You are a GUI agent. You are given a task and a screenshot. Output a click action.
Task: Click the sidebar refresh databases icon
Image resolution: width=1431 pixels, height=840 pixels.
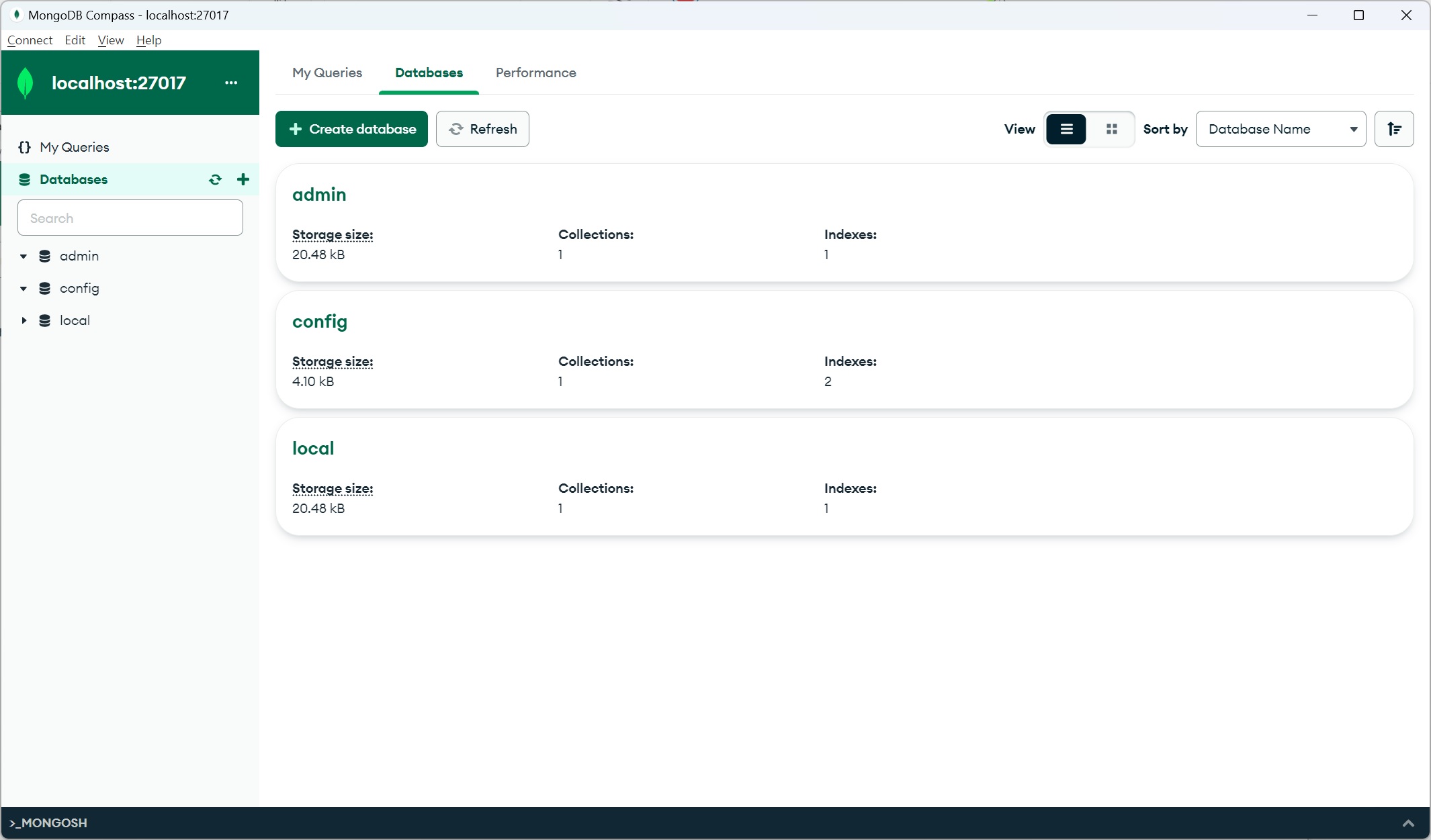[x=215, y=179]
